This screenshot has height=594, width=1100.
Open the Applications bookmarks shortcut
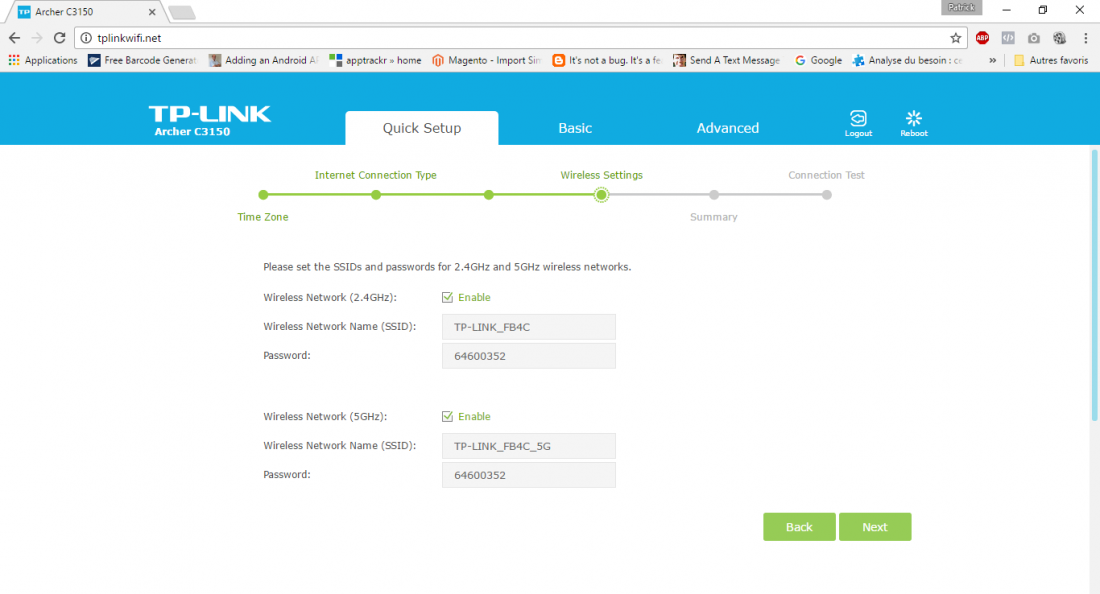point(43,60)
